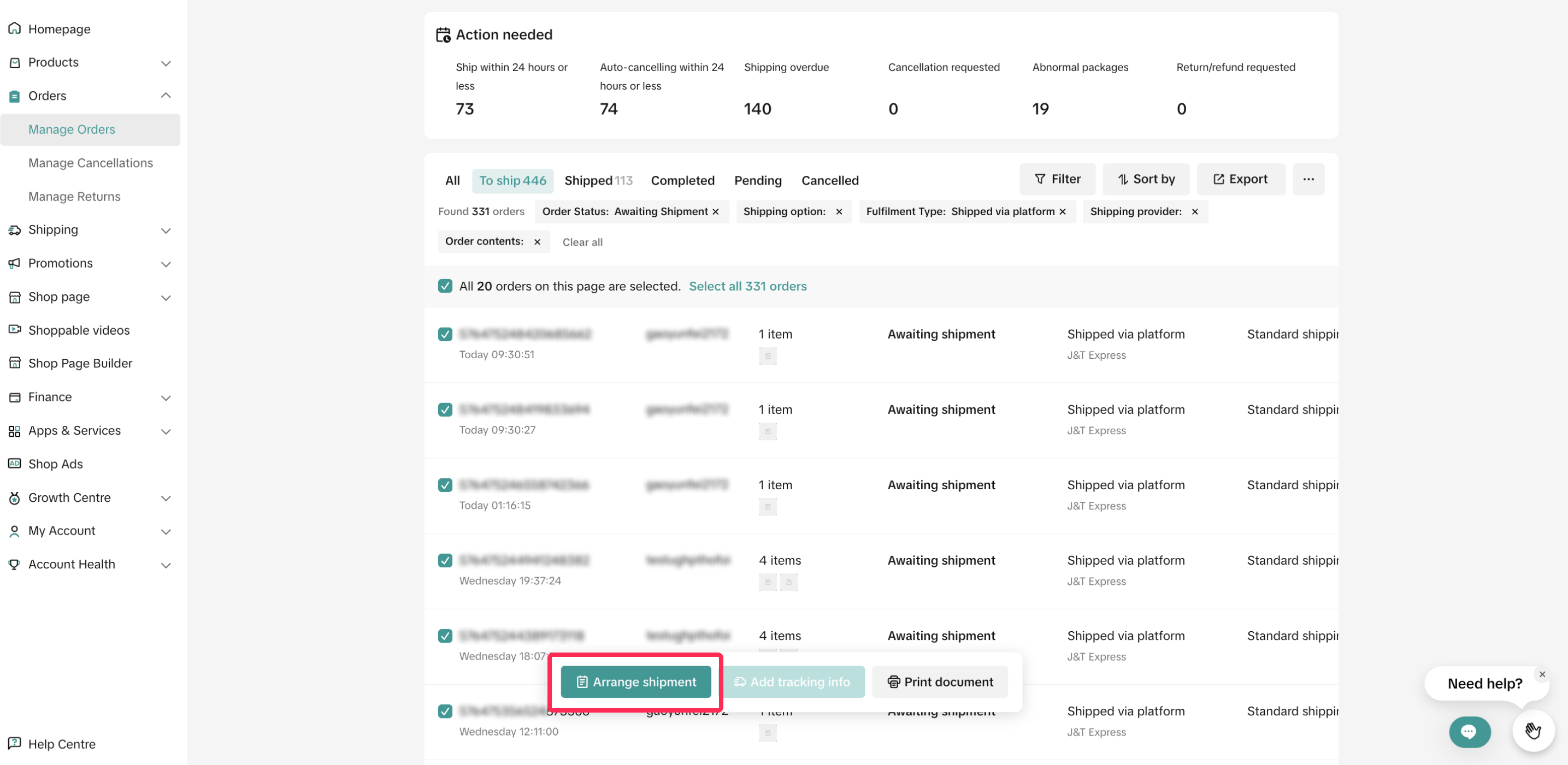Click the Arrange shipment button
This screenshot has height=765, width=1568.
click(x=635, y=681)
